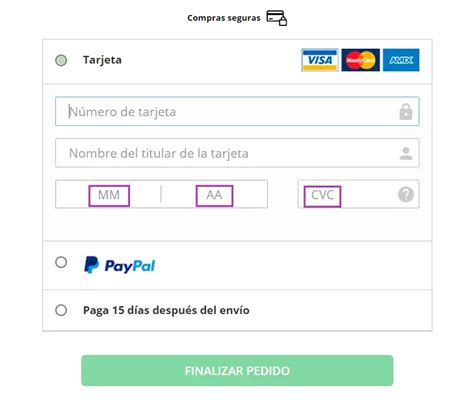This screenshot has height=414, width=474.
Task: Click the secure card lock icon beside Compras seguras
Action: click(x=277, y=18)
